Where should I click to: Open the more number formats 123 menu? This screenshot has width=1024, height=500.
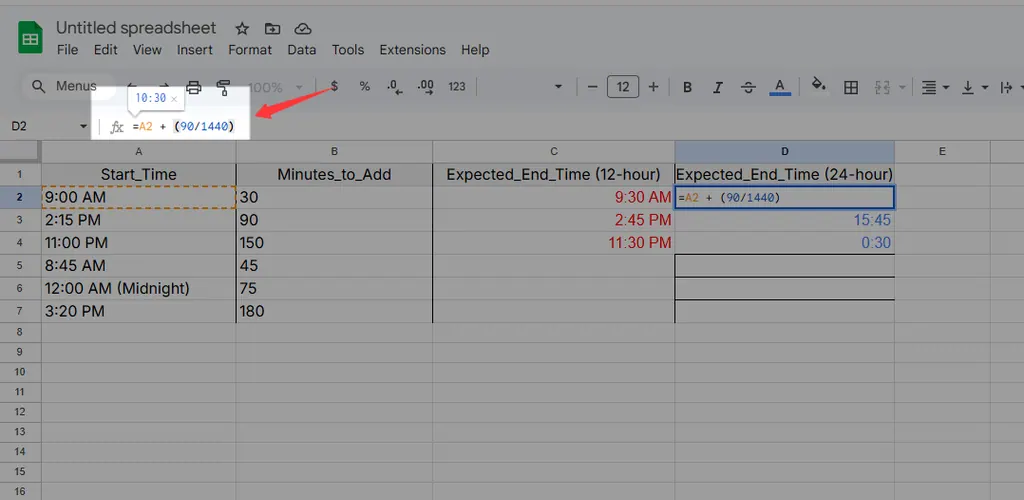(x=457, y=87)
